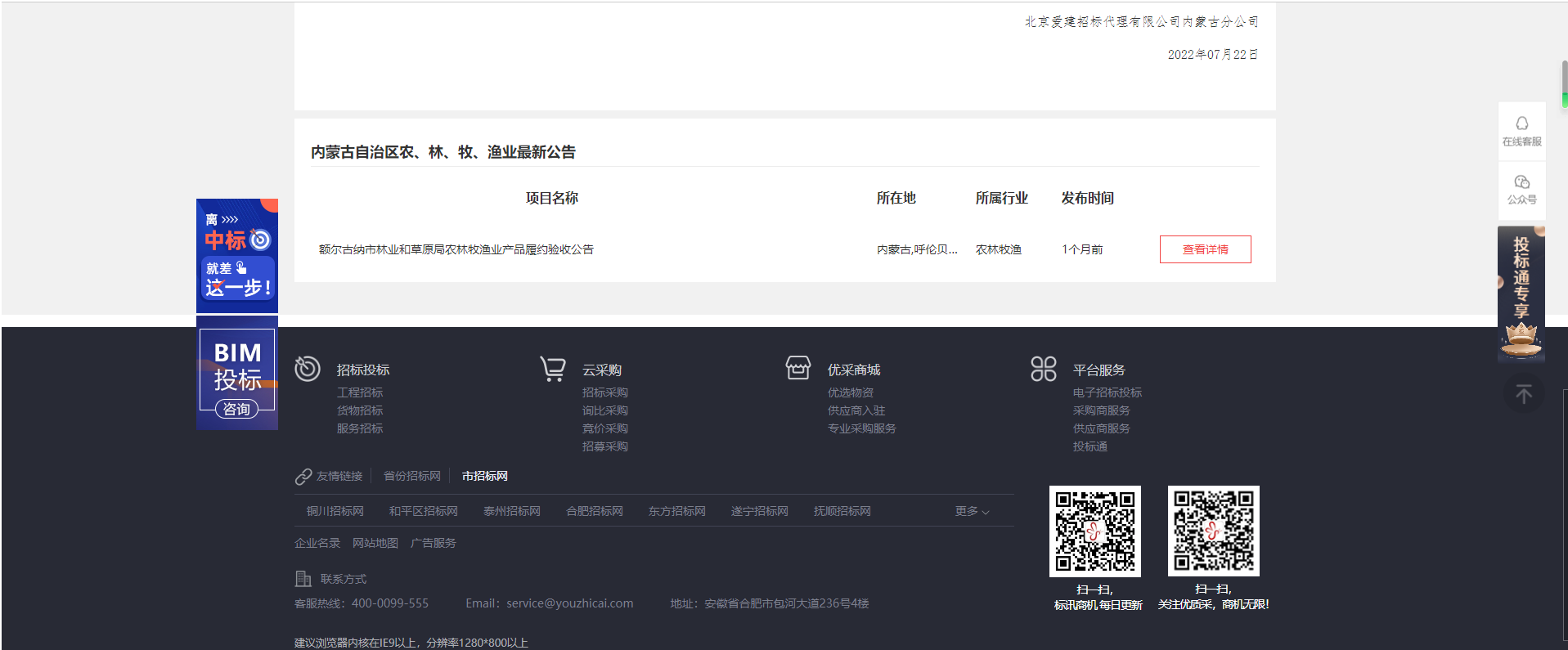Click the 离中标就差这一步 banner

(x=237, y=255)
